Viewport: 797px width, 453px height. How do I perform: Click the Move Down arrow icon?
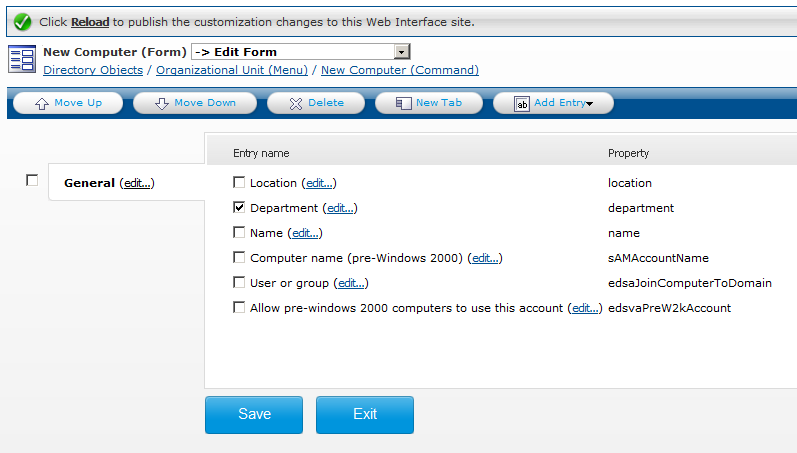click(162, 104)
